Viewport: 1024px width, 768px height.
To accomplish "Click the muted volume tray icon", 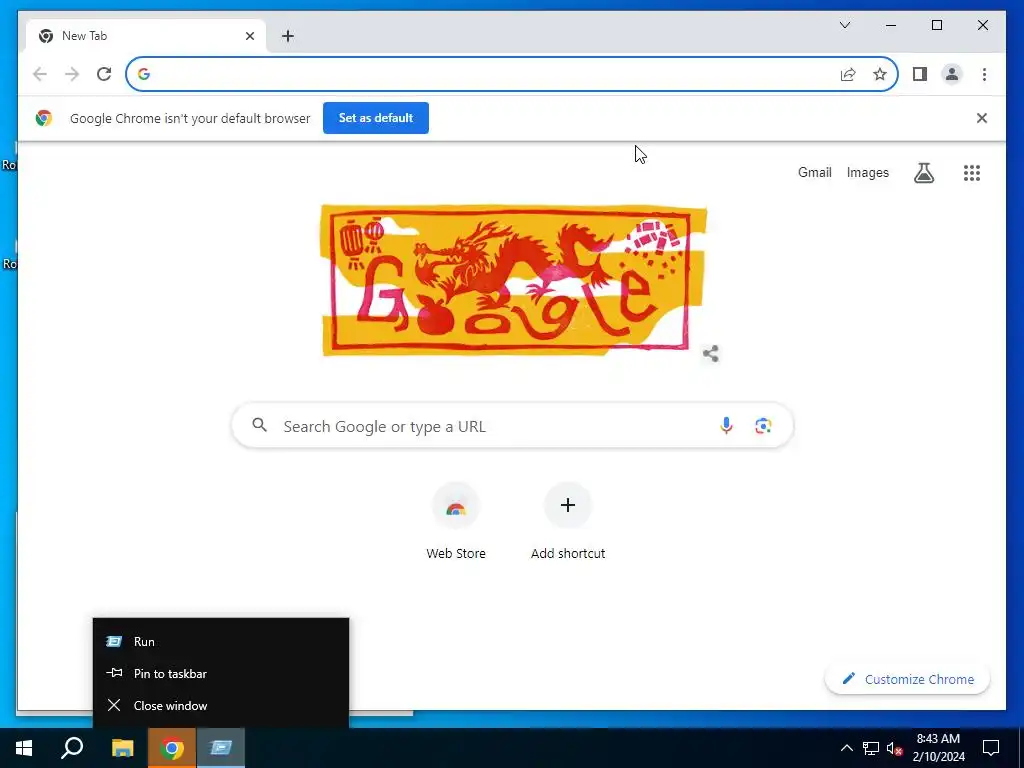I will [x=894, y=748].
